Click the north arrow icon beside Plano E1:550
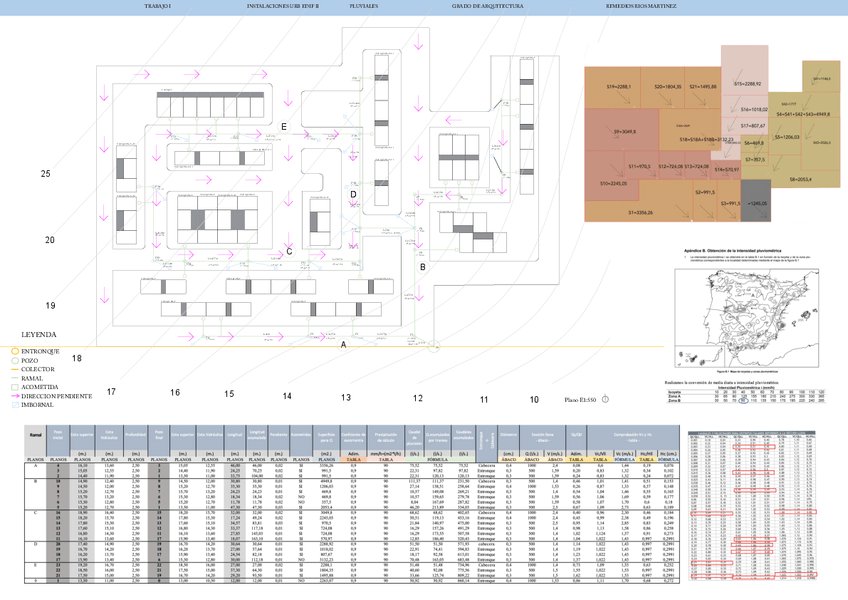Viewport: 848px width, 600px height. coord(605,399)
